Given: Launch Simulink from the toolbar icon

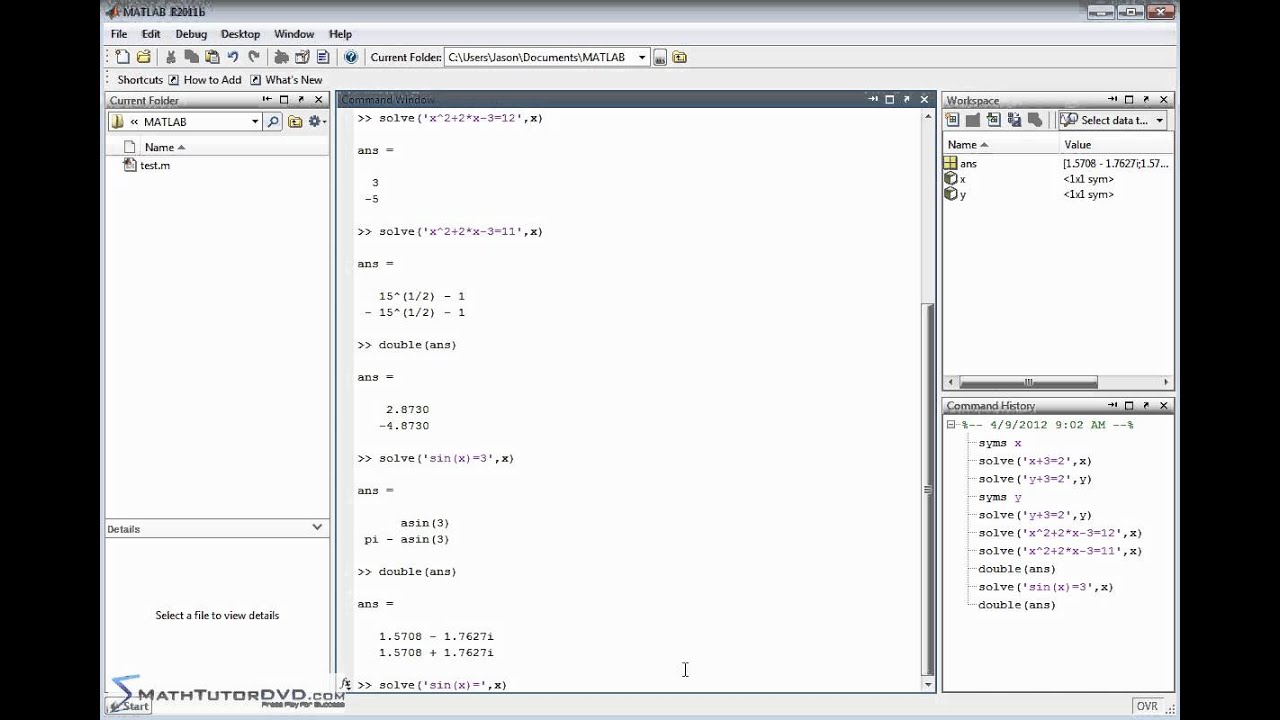Looking at the screenshot, I should [281, 57].
